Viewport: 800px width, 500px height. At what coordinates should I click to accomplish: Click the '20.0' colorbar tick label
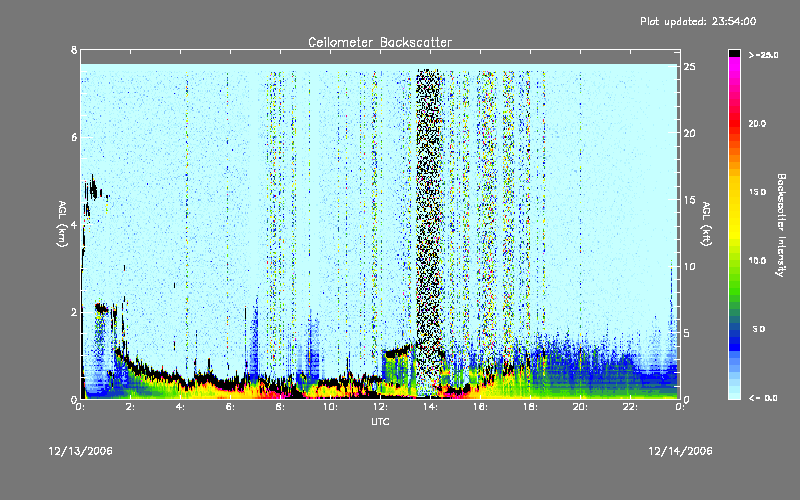click(x=757, y=123)
